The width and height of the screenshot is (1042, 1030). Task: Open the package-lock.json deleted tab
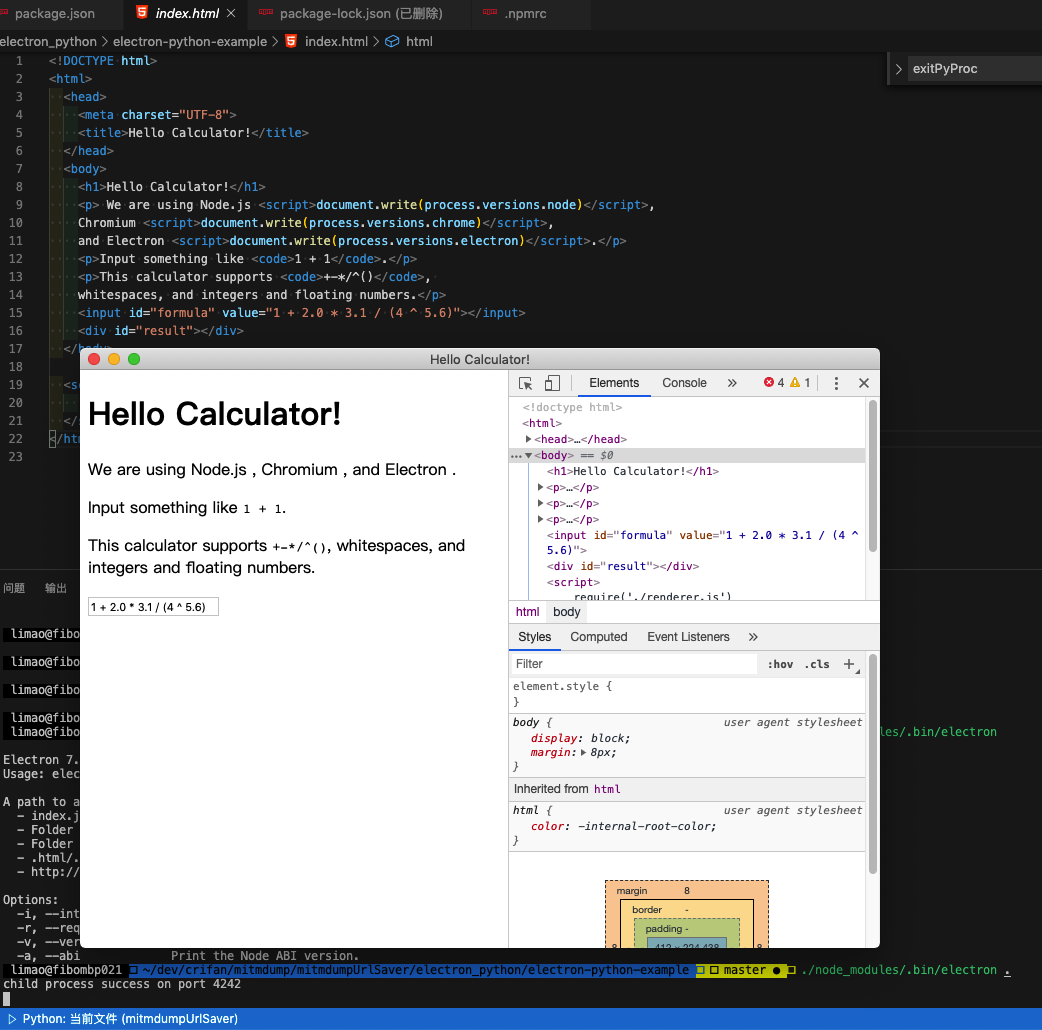tap(361, 13)
